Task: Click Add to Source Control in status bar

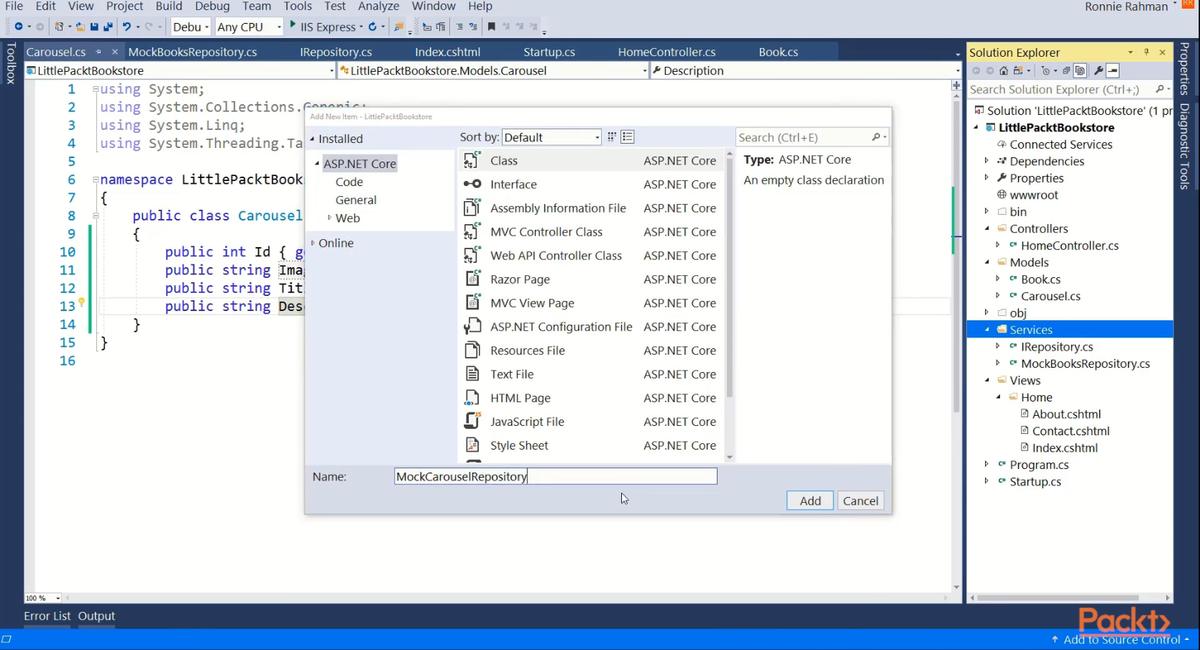Action: (1121, 639)
